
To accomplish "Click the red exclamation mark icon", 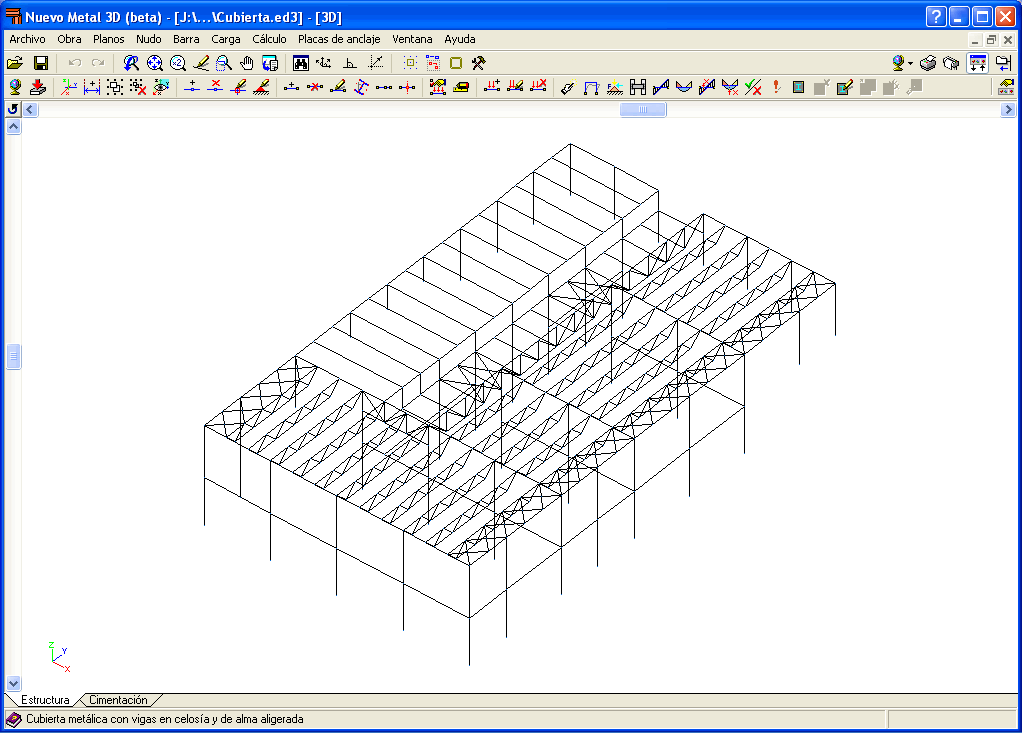I will [x=776, y=87].
